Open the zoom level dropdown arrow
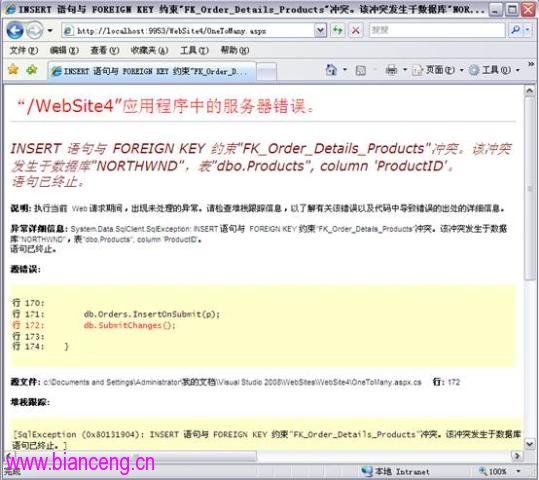Image resolution: width=539 pixels, height=480 pixels. [518, 471]
